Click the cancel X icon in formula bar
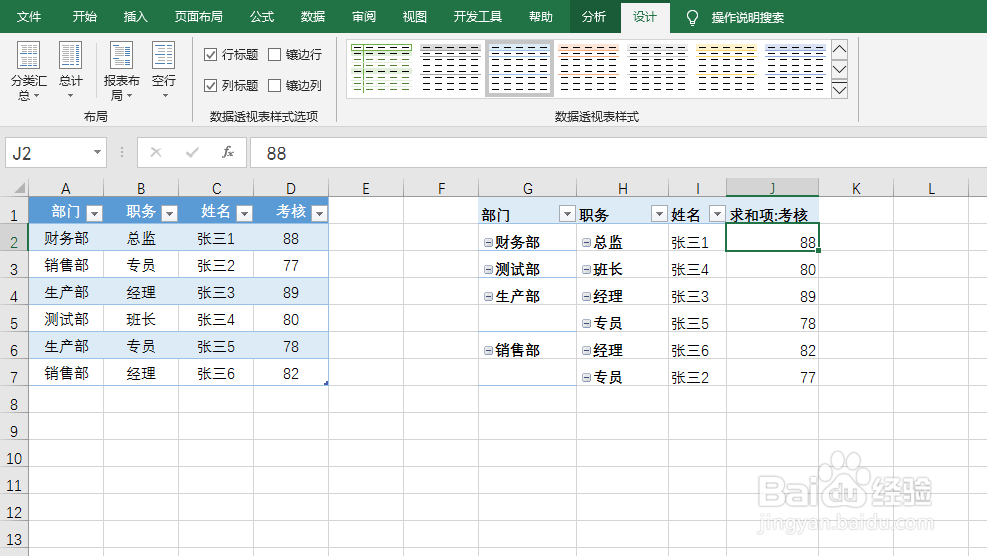 [156, 152]
